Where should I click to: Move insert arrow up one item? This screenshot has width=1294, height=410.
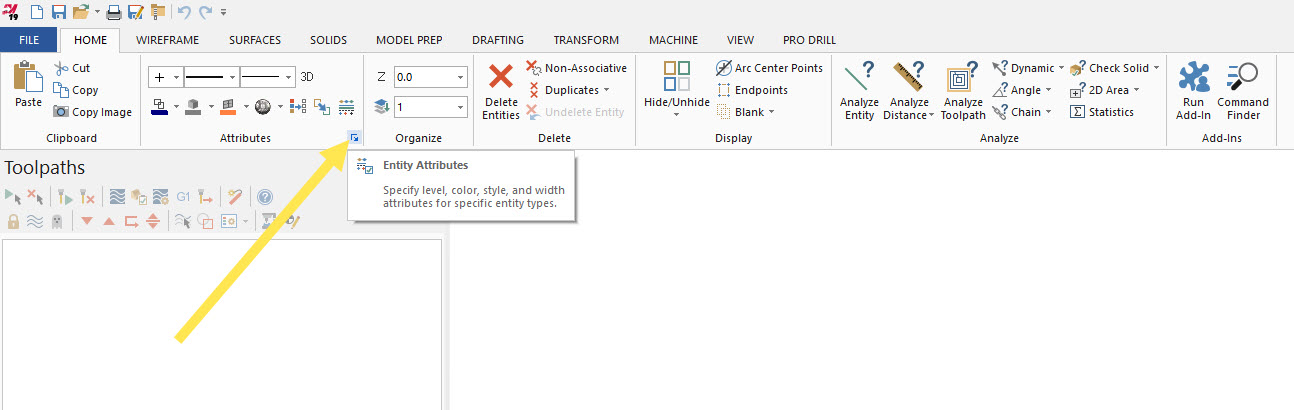[x=109, y=221]
